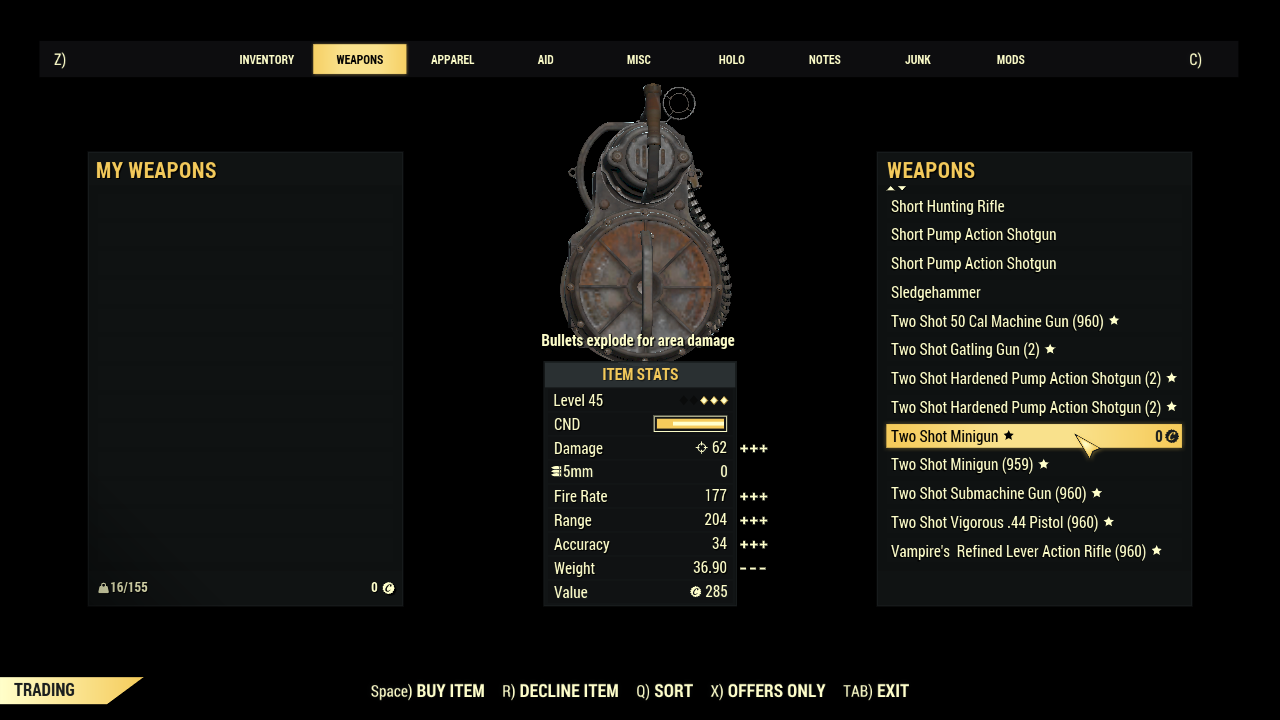The image size is (1280, 720).
Task: Click star icon next to Vampire's Refined Lever Action Rifle
Action: pyautogui.click(x=1157, y=551)
